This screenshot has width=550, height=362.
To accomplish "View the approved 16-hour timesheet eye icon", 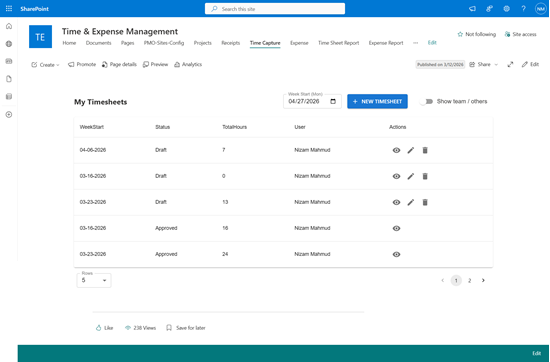I will (396, 228).
